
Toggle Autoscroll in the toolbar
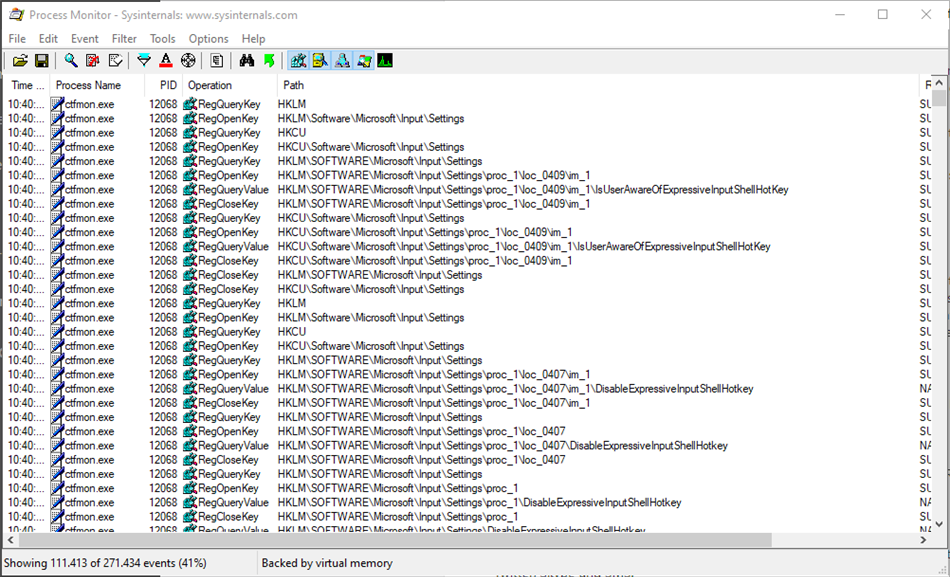pos(93,61)
